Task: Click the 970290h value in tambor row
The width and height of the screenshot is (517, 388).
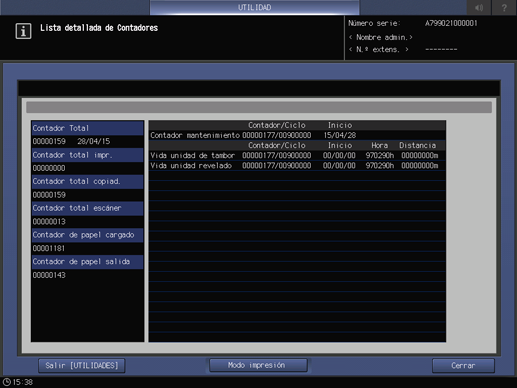Action: tap(380, 156)
